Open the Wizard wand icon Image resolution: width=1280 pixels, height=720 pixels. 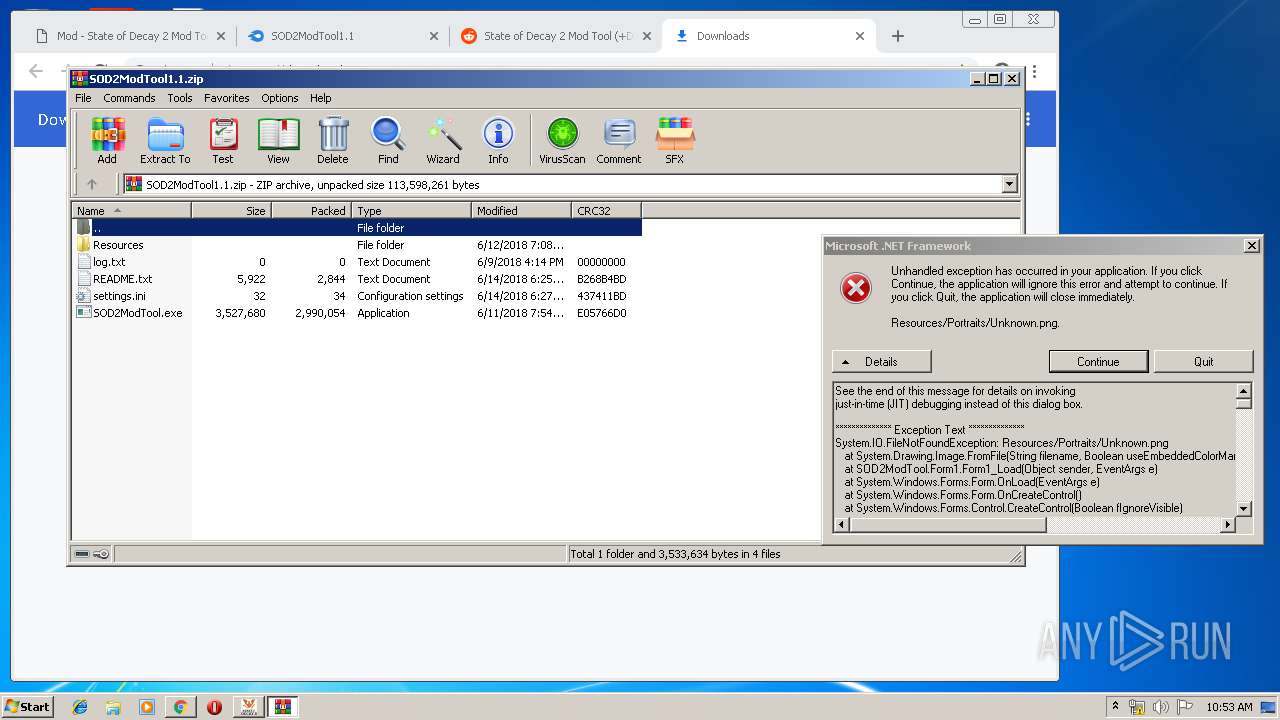pyautogui.click(x=443, y=140)
